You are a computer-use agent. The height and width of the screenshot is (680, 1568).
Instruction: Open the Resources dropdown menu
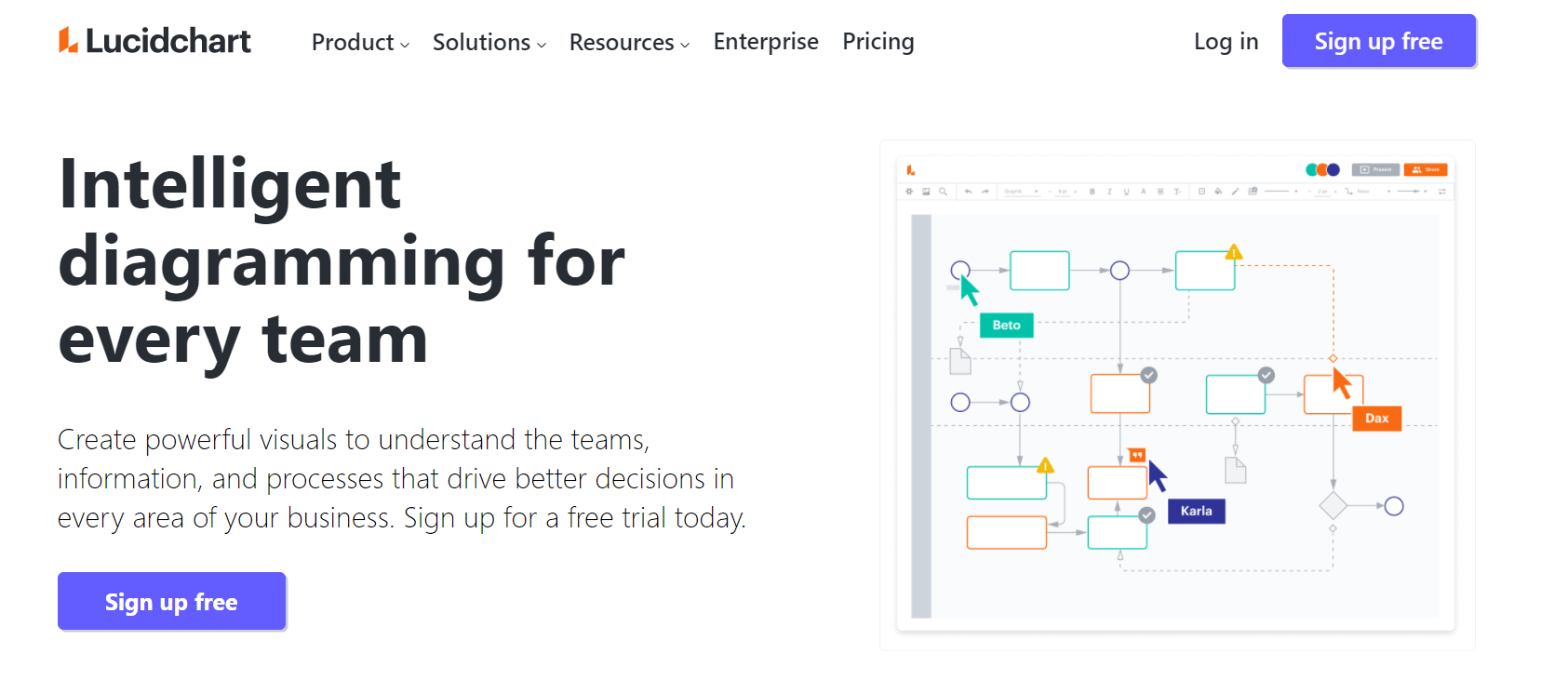coord(629,42)
